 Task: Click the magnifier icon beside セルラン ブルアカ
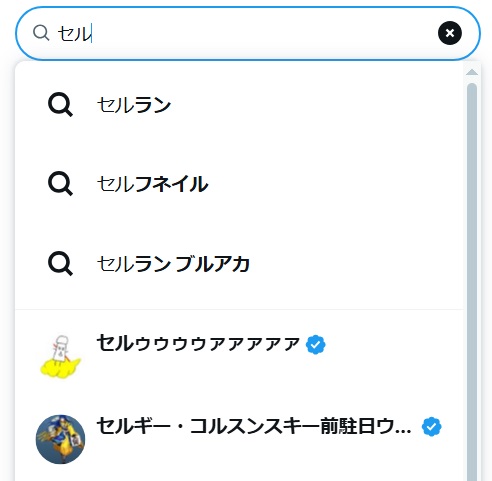click(x=60, y=264)
